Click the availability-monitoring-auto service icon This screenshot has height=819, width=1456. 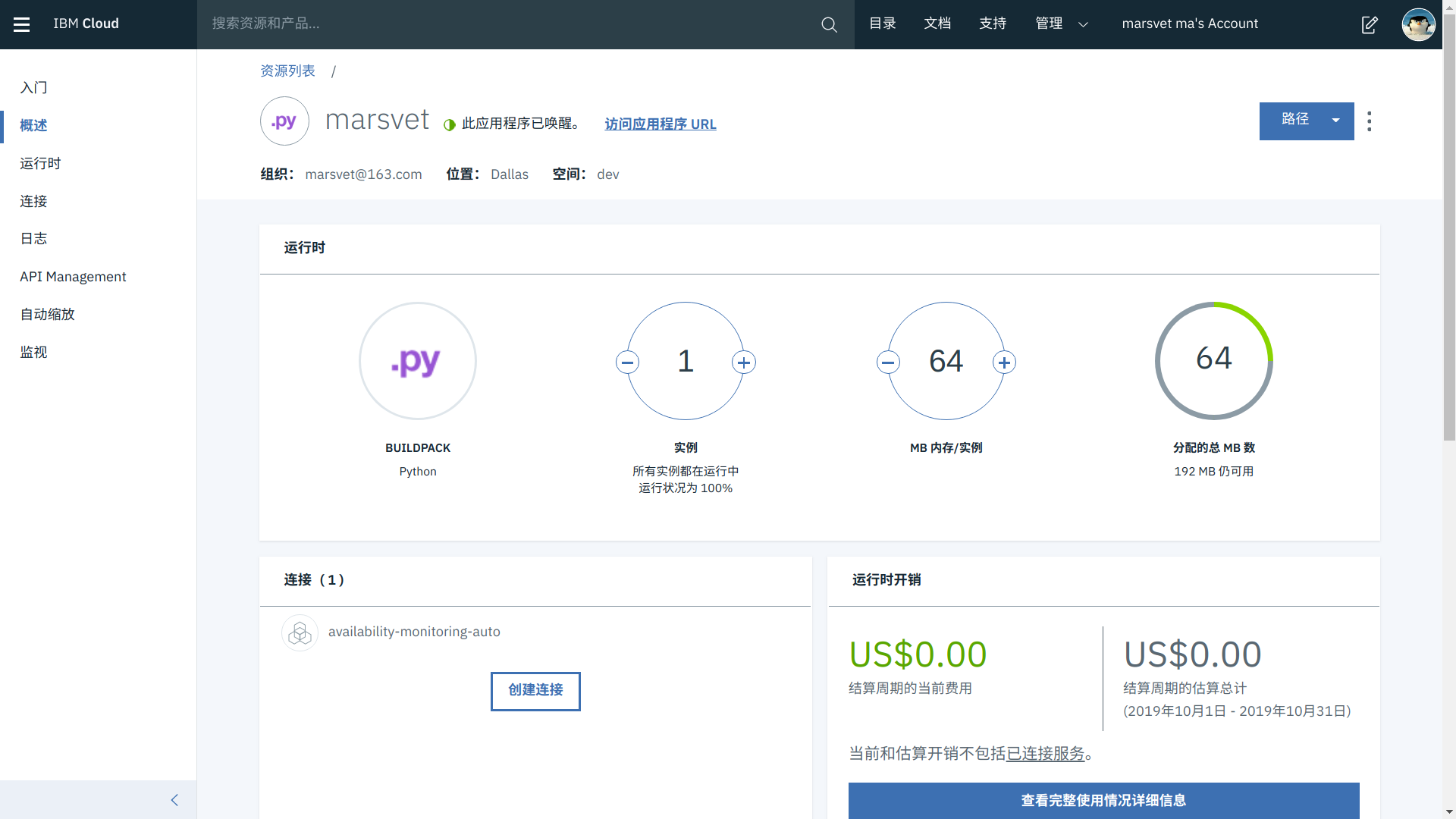pos(300,632)
